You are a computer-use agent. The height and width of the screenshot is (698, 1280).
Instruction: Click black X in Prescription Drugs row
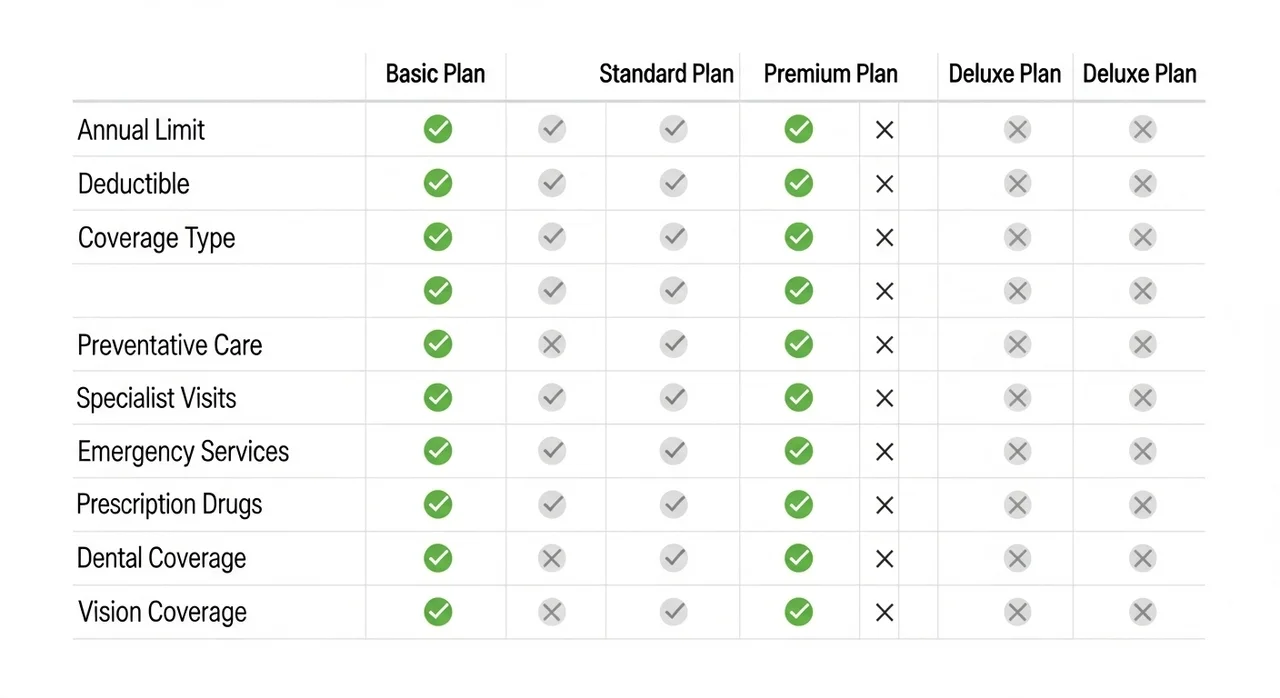(884, 505)
